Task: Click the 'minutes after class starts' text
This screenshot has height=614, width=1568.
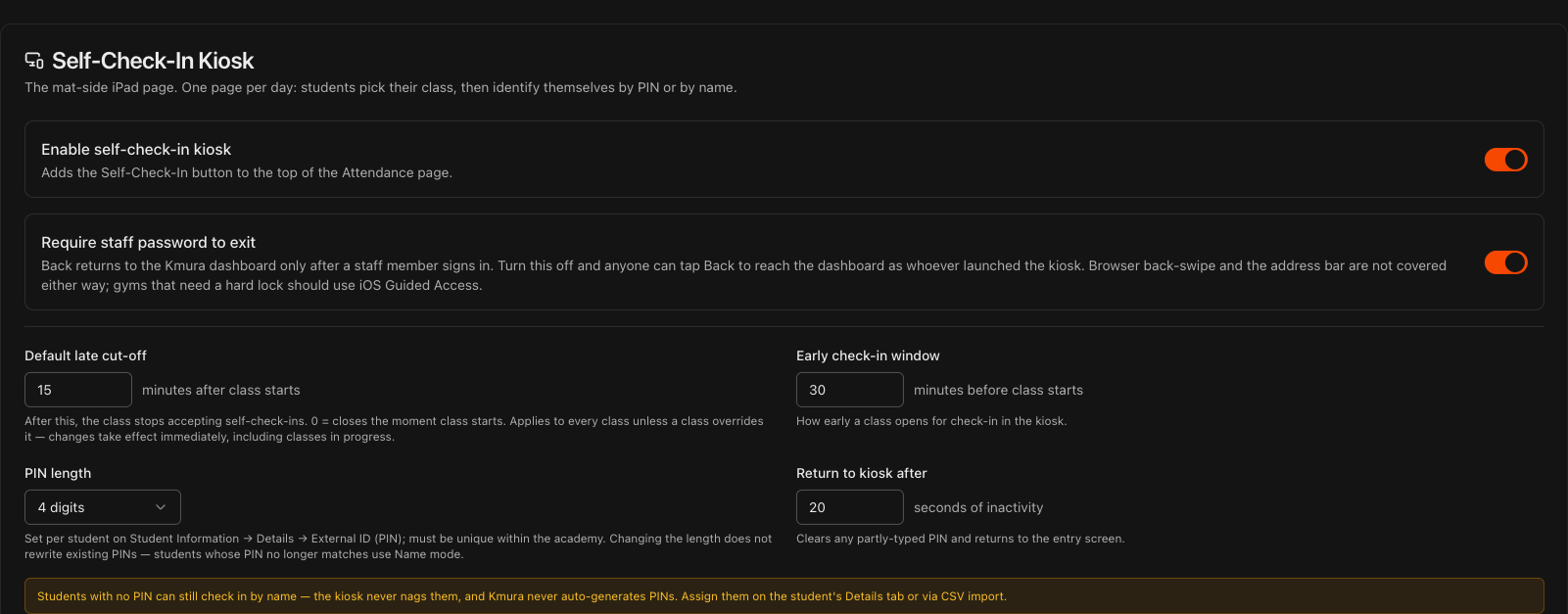Action: pos(221,390)
